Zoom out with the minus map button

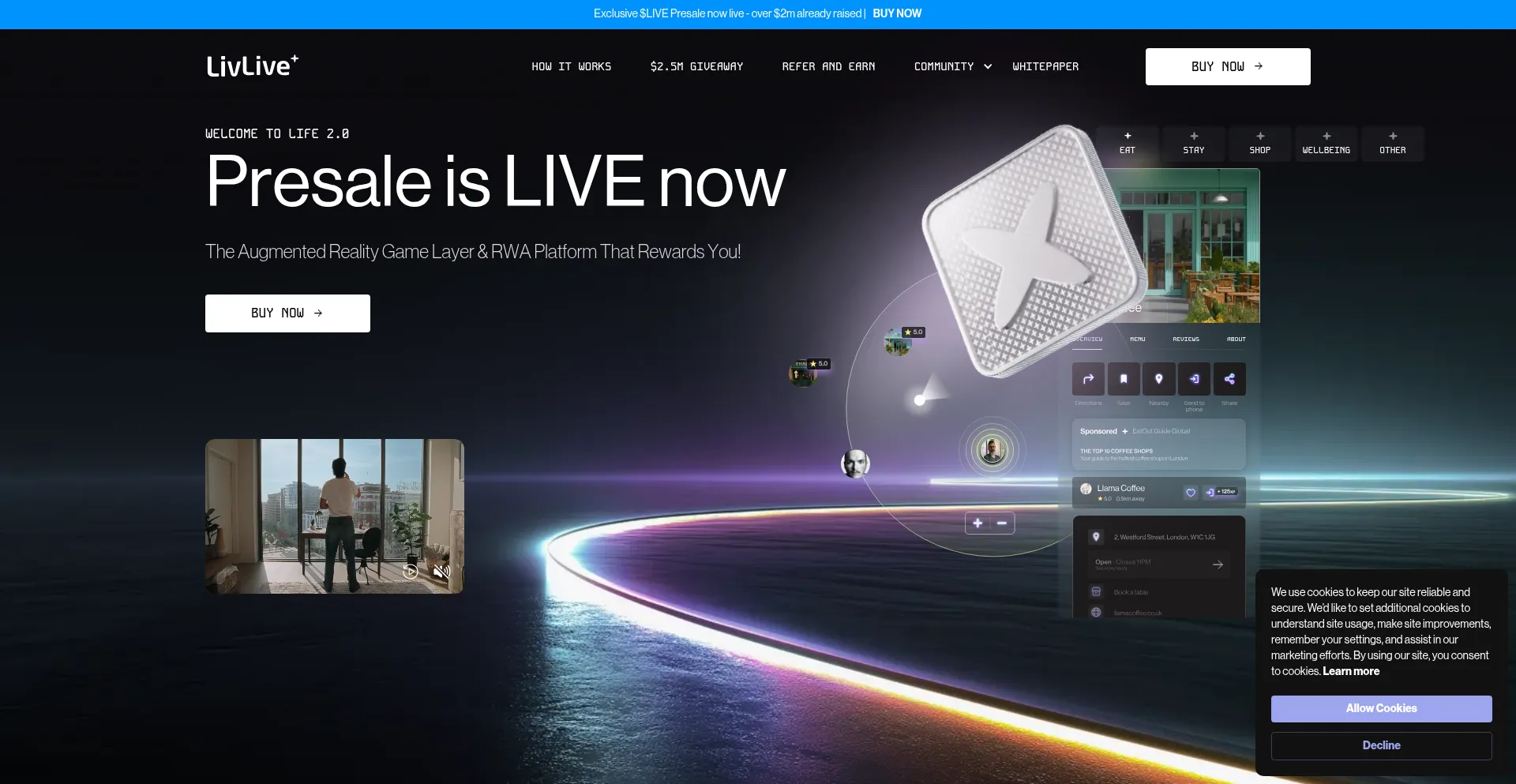click(x=1002, y=523)
